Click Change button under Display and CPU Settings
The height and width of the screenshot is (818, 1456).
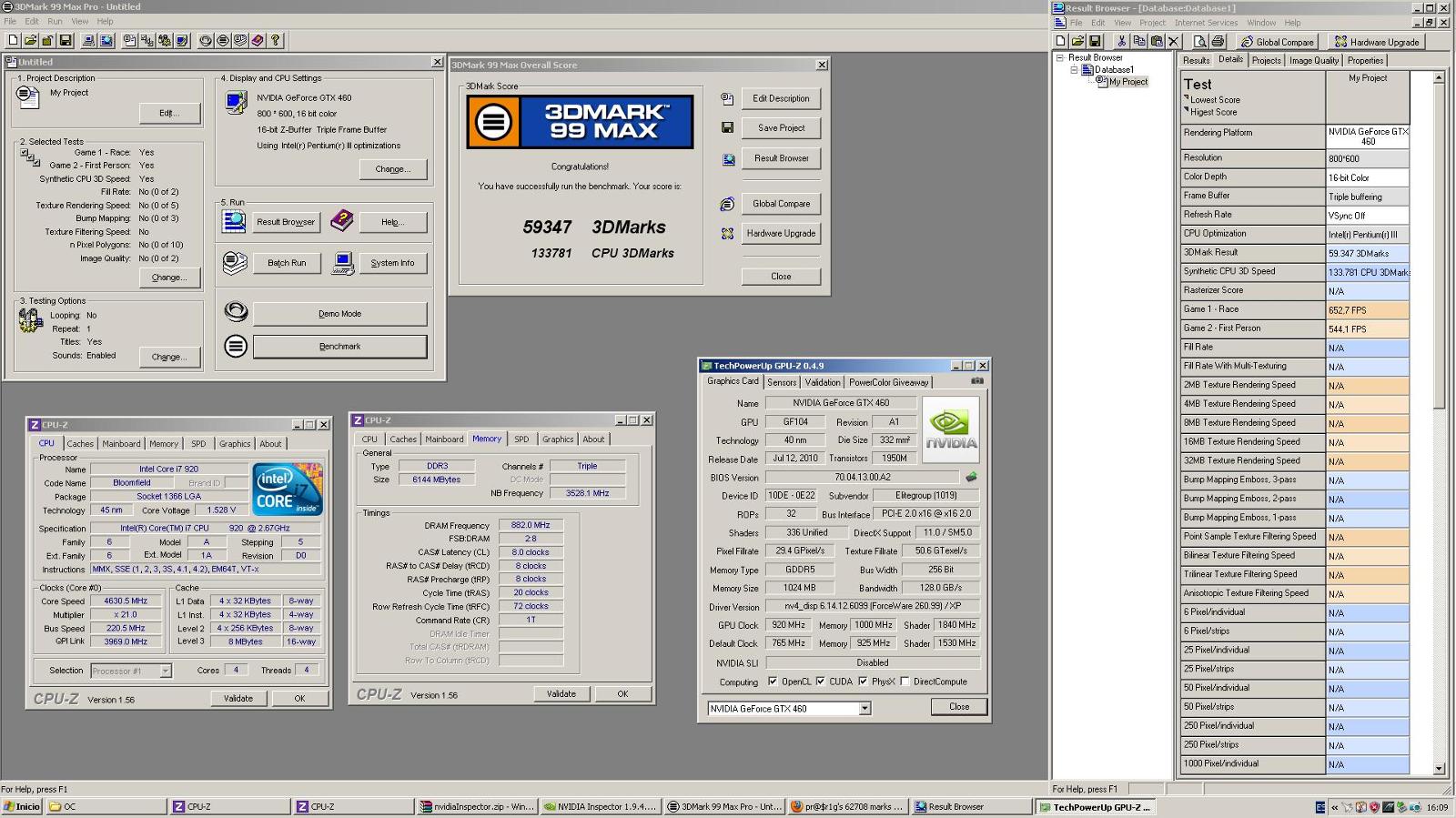(392, 169)
